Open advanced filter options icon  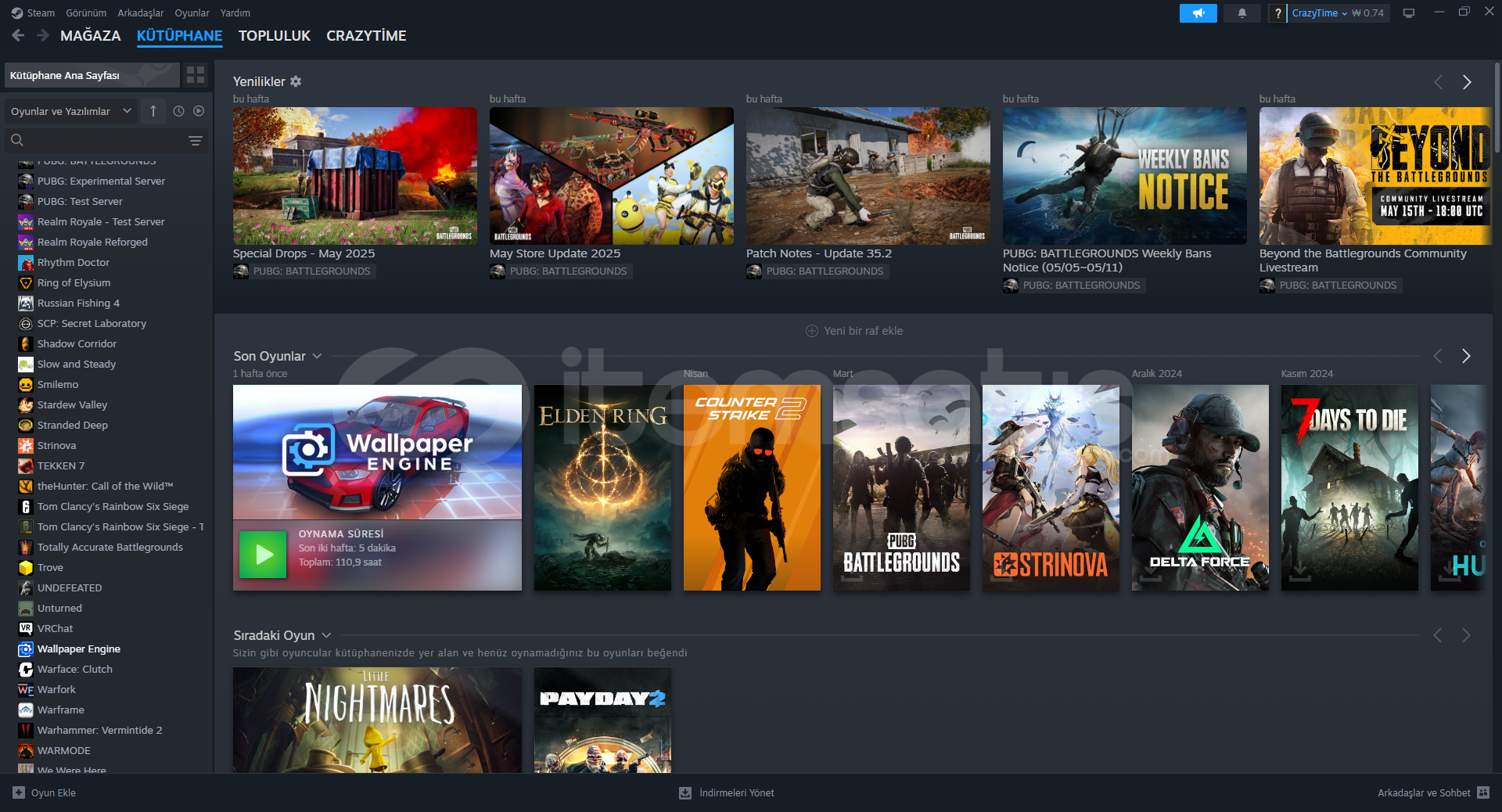(196, 141)
